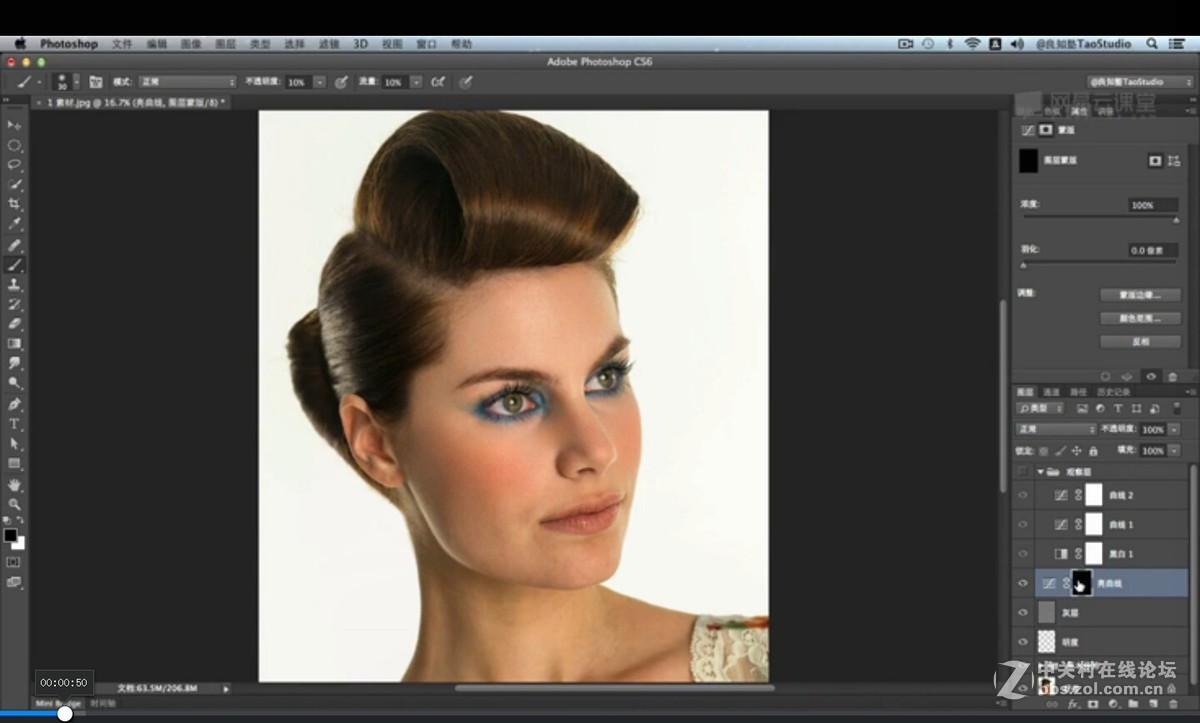Click the 反相 button
Viewport: 1200px width, 723px height.
(1139, 341)
